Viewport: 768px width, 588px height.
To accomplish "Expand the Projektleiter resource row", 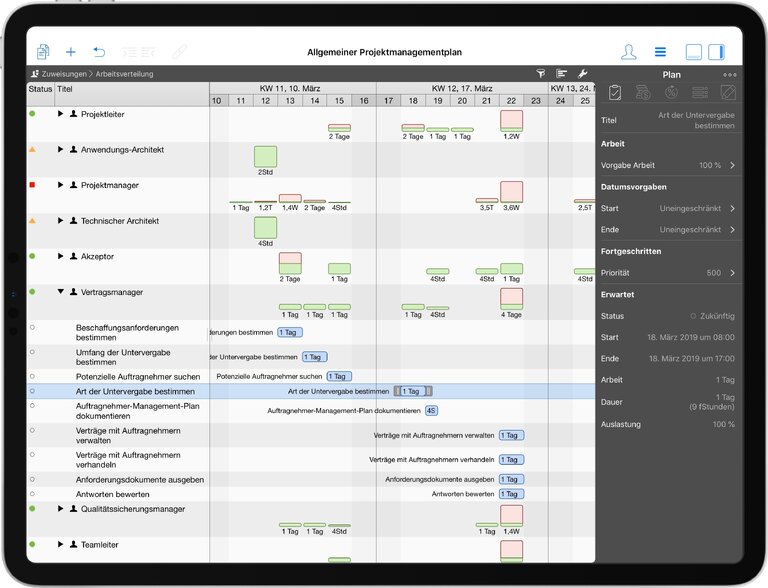I will [60, 114].
